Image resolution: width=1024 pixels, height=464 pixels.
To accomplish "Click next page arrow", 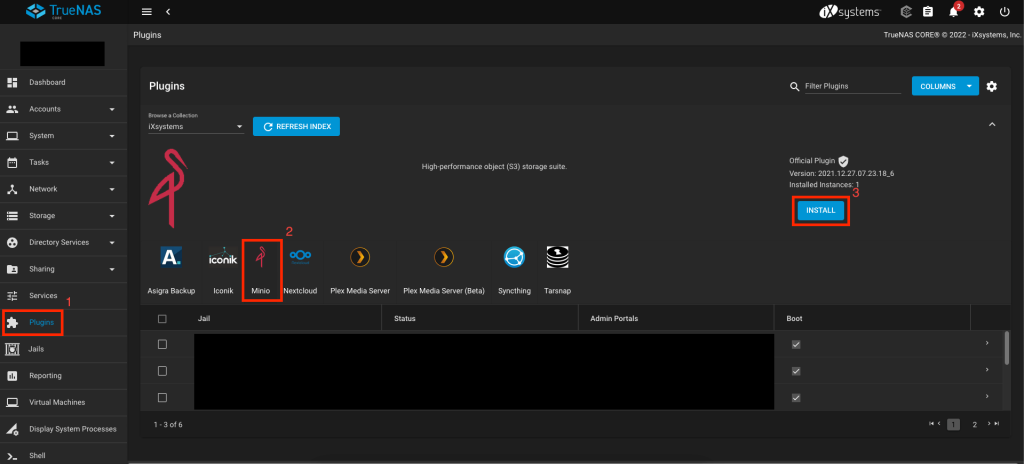I will 989,423.
